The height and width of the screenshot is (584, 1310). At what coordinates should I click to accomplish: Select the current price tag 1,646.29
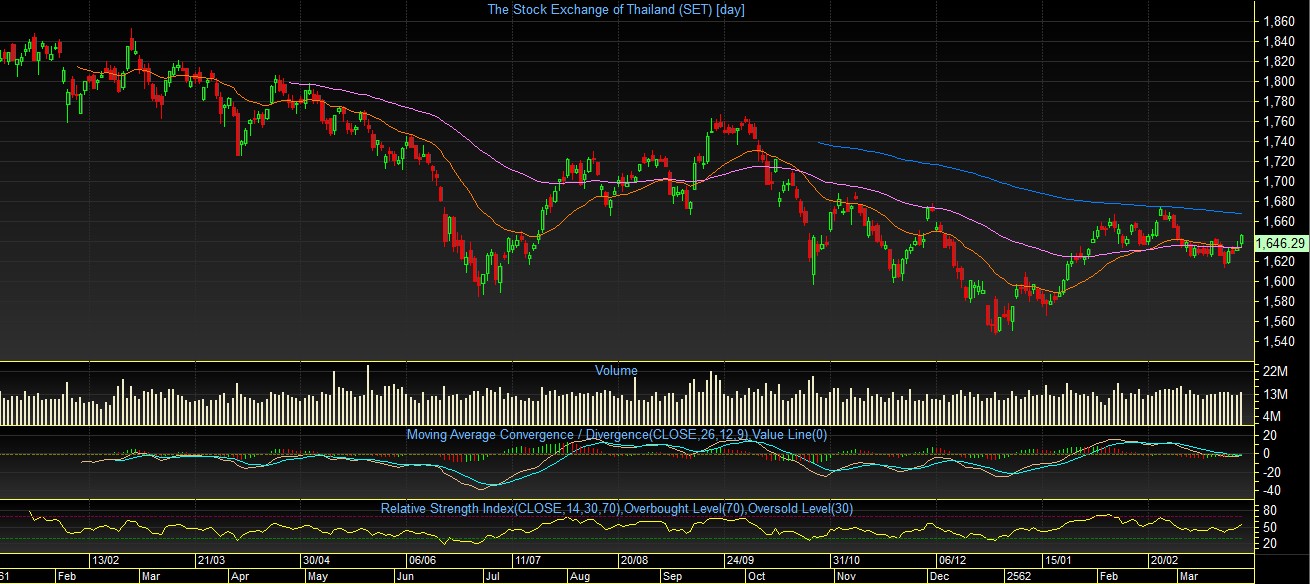tap(1280, 243)
